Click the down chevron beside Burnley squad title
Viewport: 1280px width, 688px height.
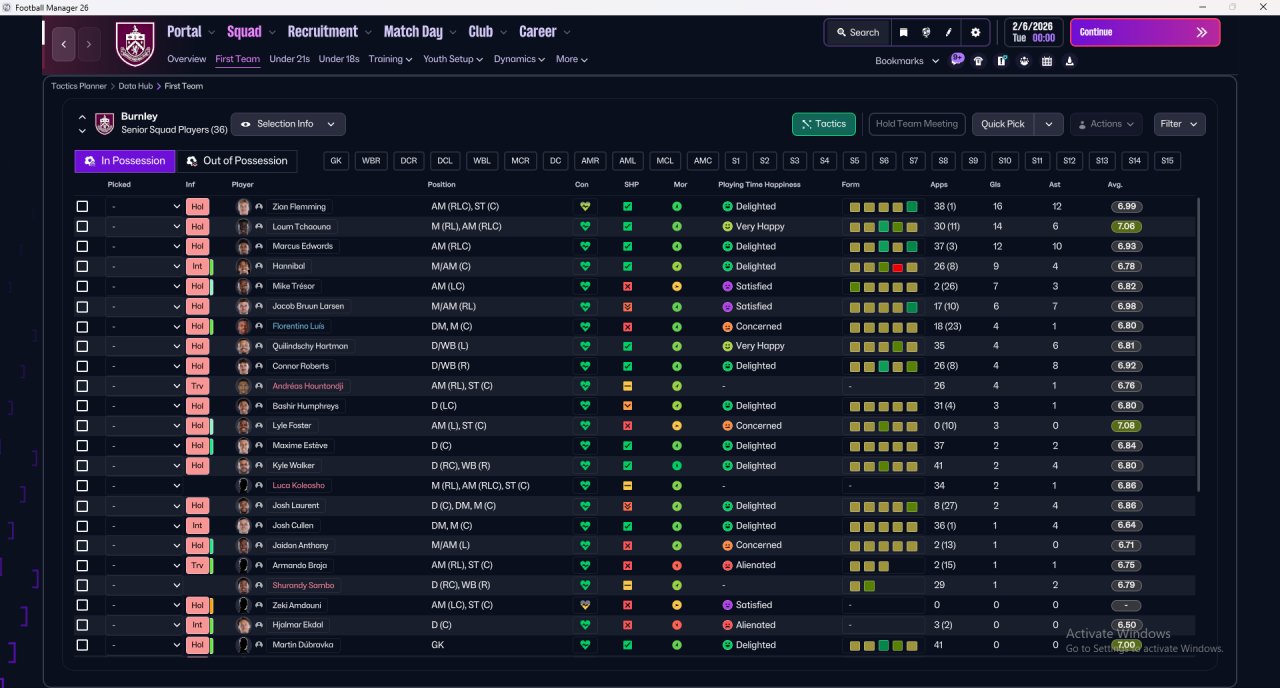tap(82, 131)
